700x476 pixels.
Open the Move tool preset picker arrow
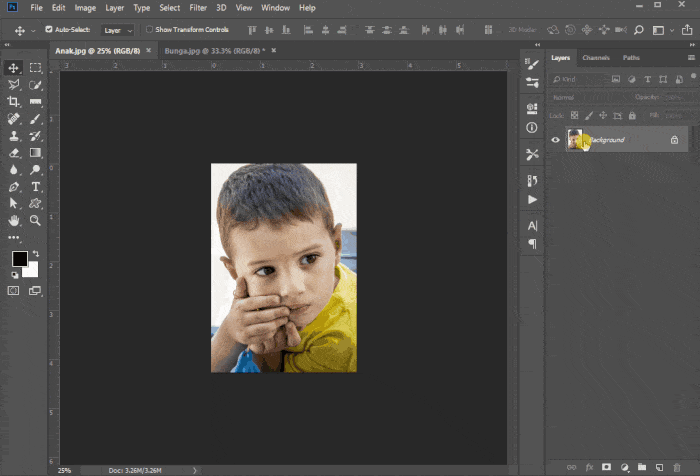pyautogui.click(x=33, y=31)
